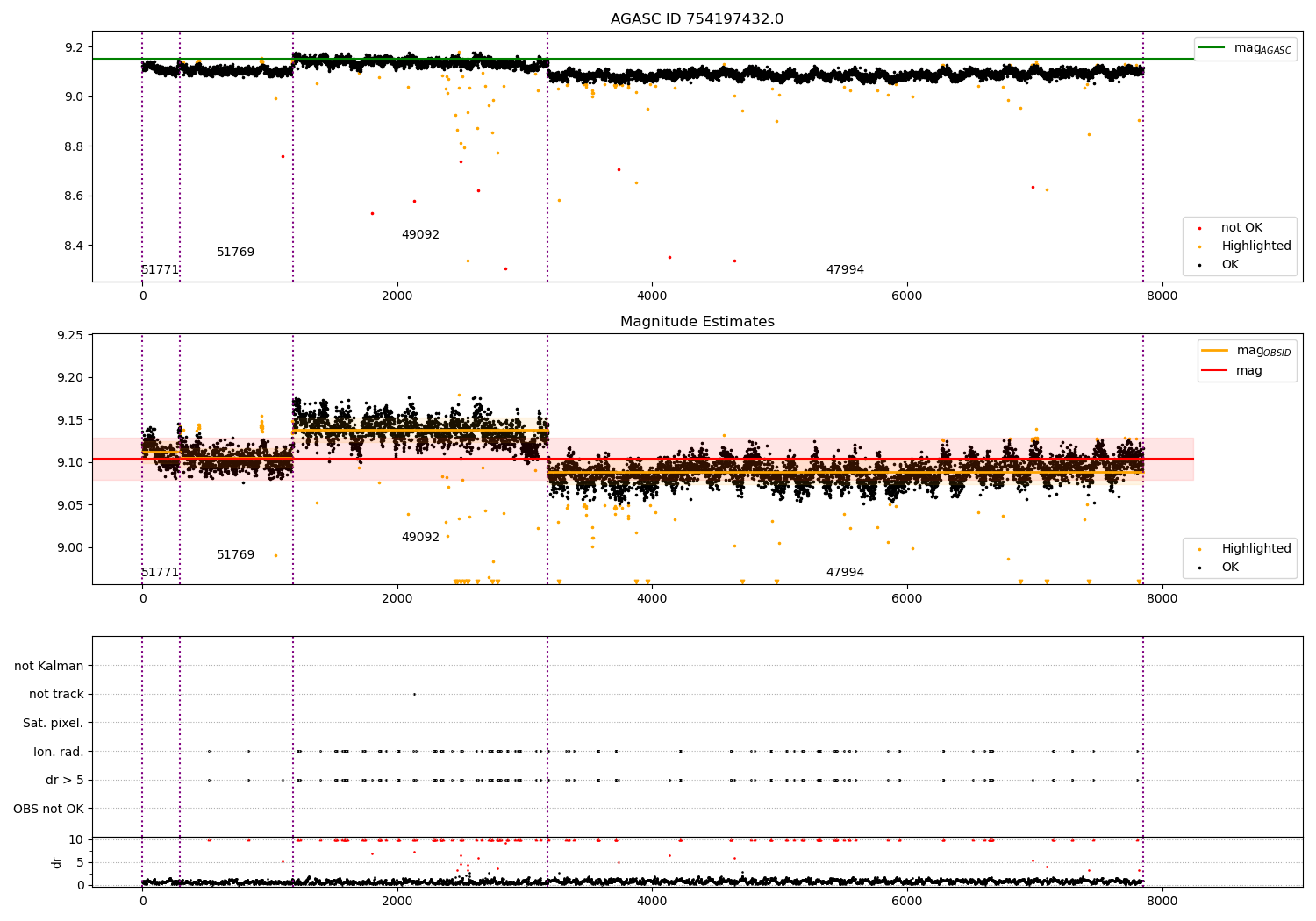Click the 9.2 y-tick in top plot
Viewport: 1316px width, 921px height.
tap(75, 47)
